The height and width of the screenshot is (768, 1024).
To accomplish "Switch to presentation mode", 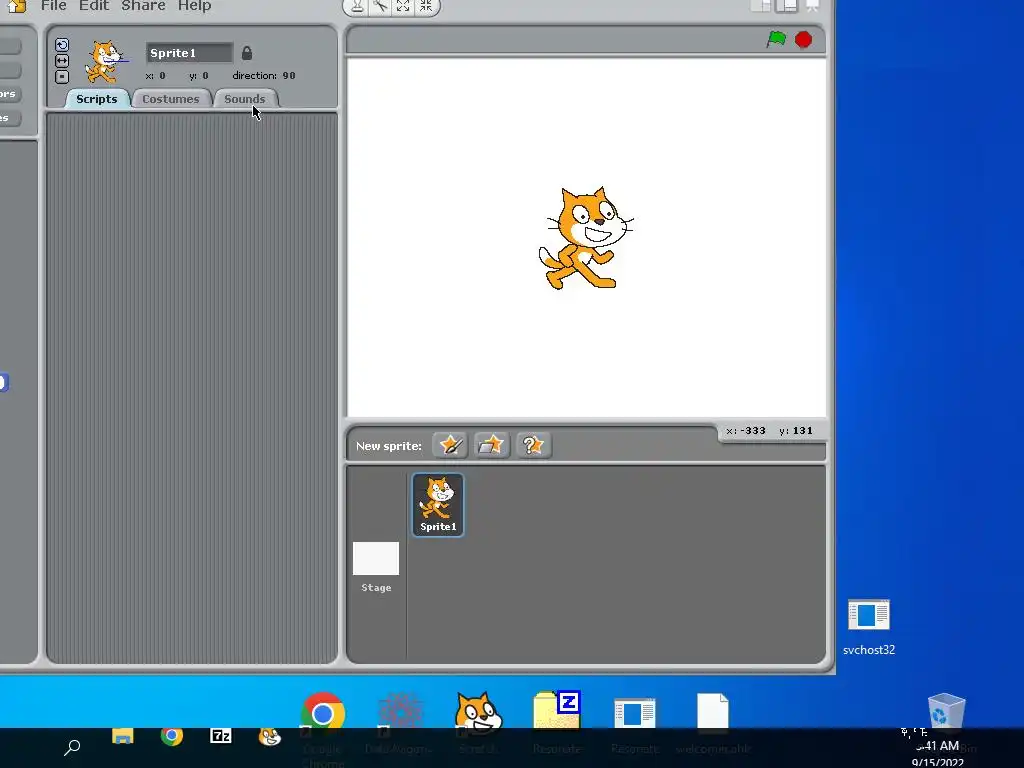I will (813, 6).
